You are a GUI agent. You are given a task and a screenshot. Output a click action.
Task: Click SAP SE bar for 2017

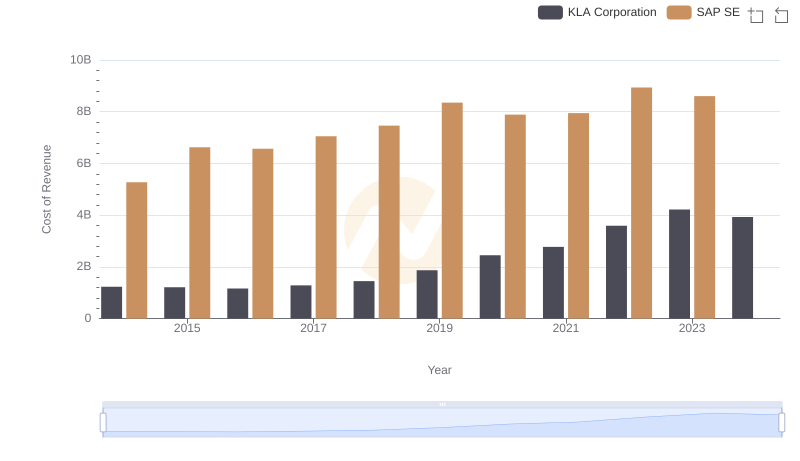click(x=326, y=227)
